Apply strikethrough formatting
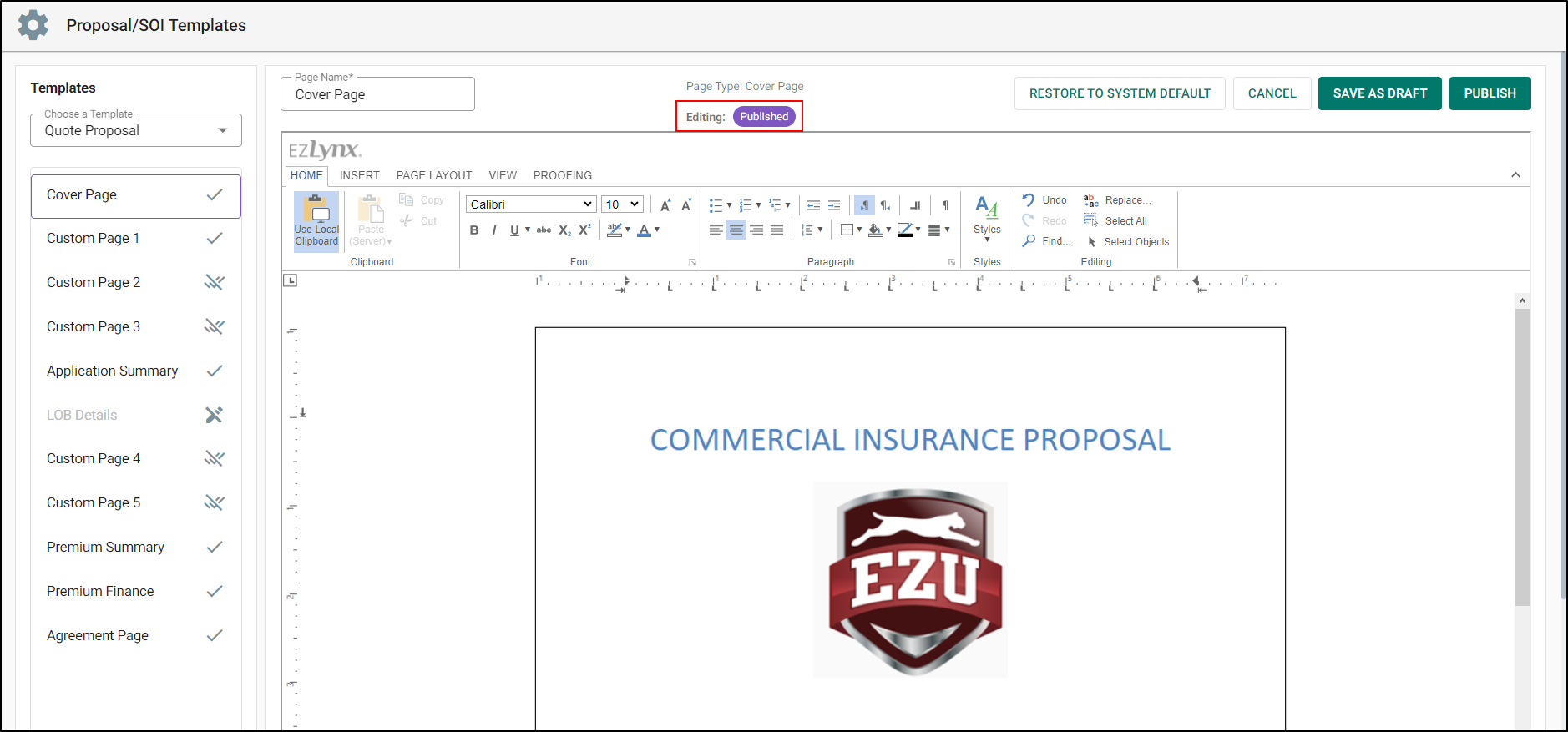 point(544,230)
